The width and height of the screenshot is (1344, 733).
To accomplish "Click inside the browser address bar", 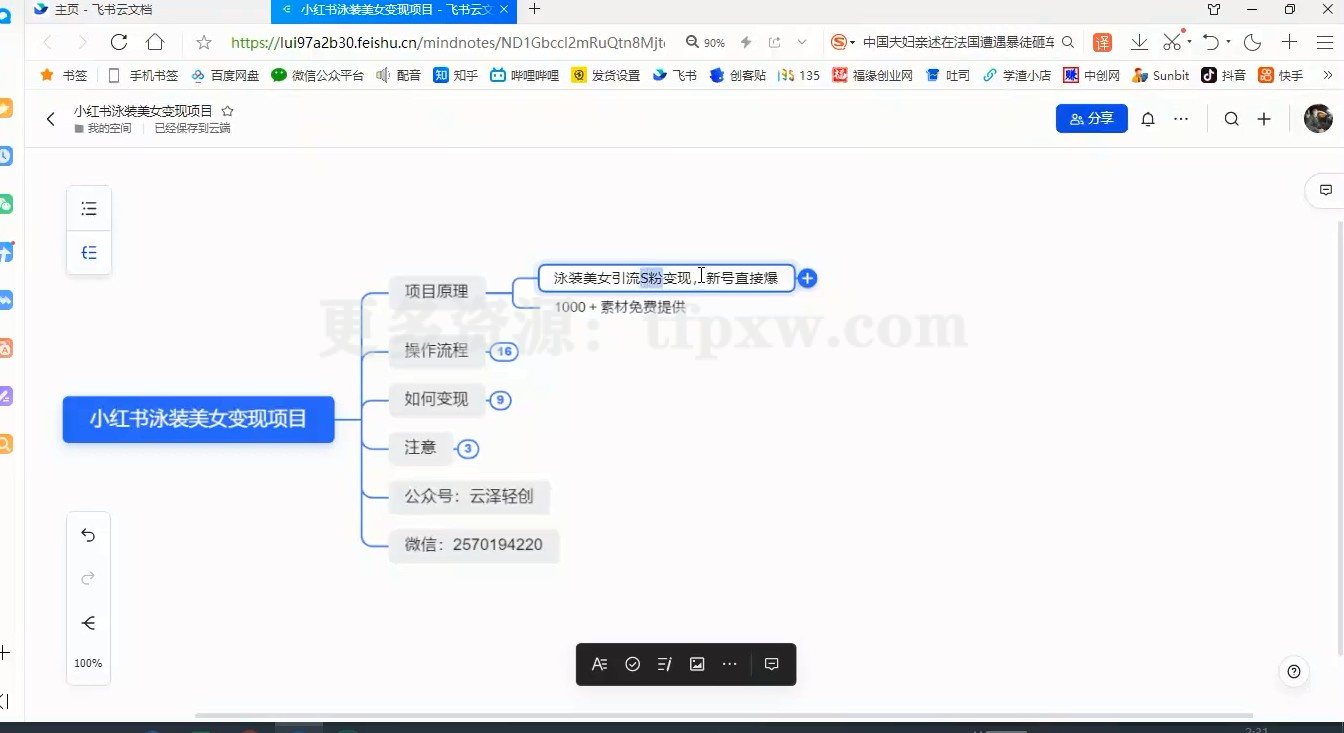I will click(x=450, y=42).
